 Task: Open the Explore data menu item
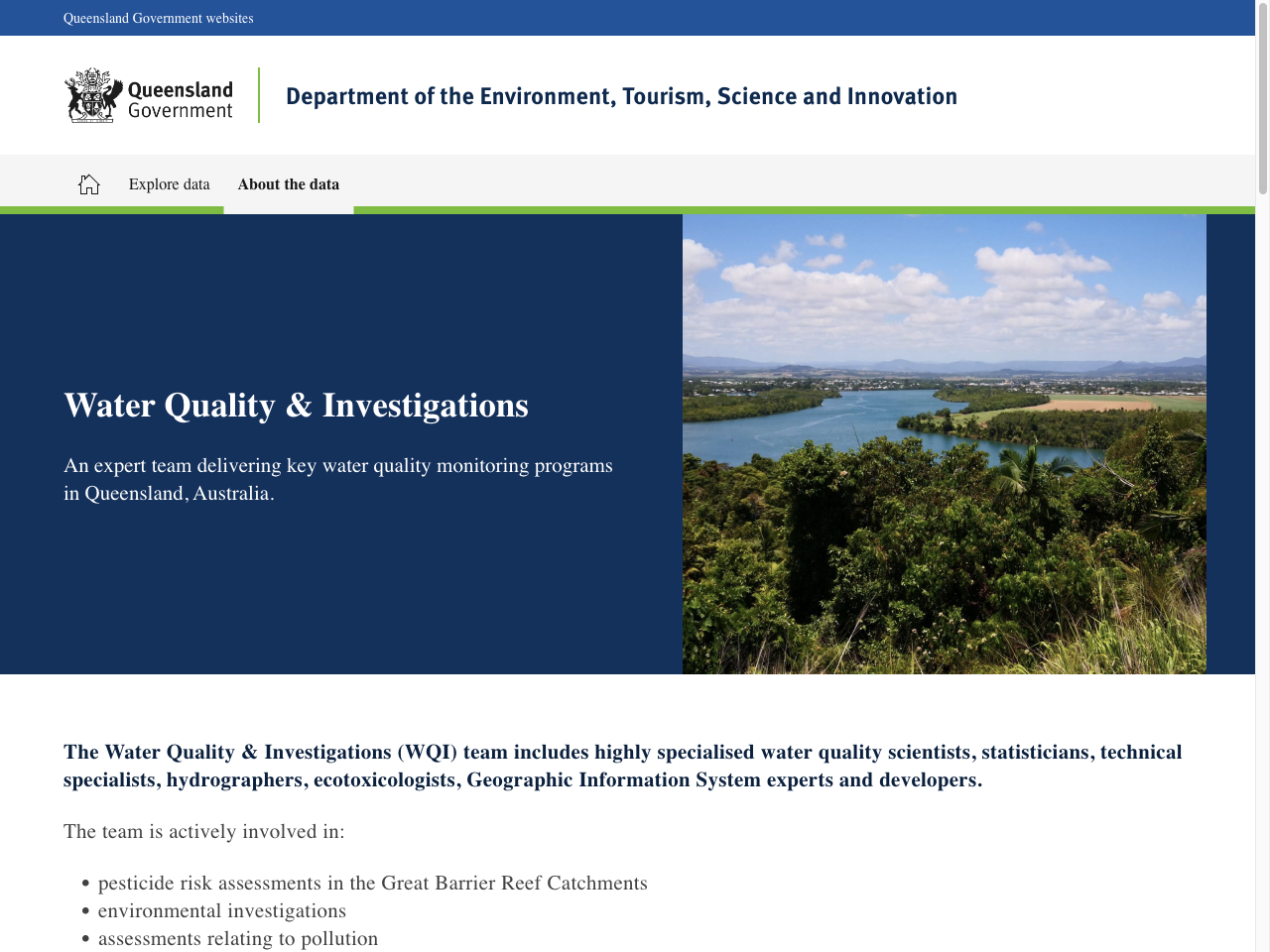click(x=170, y=184)
